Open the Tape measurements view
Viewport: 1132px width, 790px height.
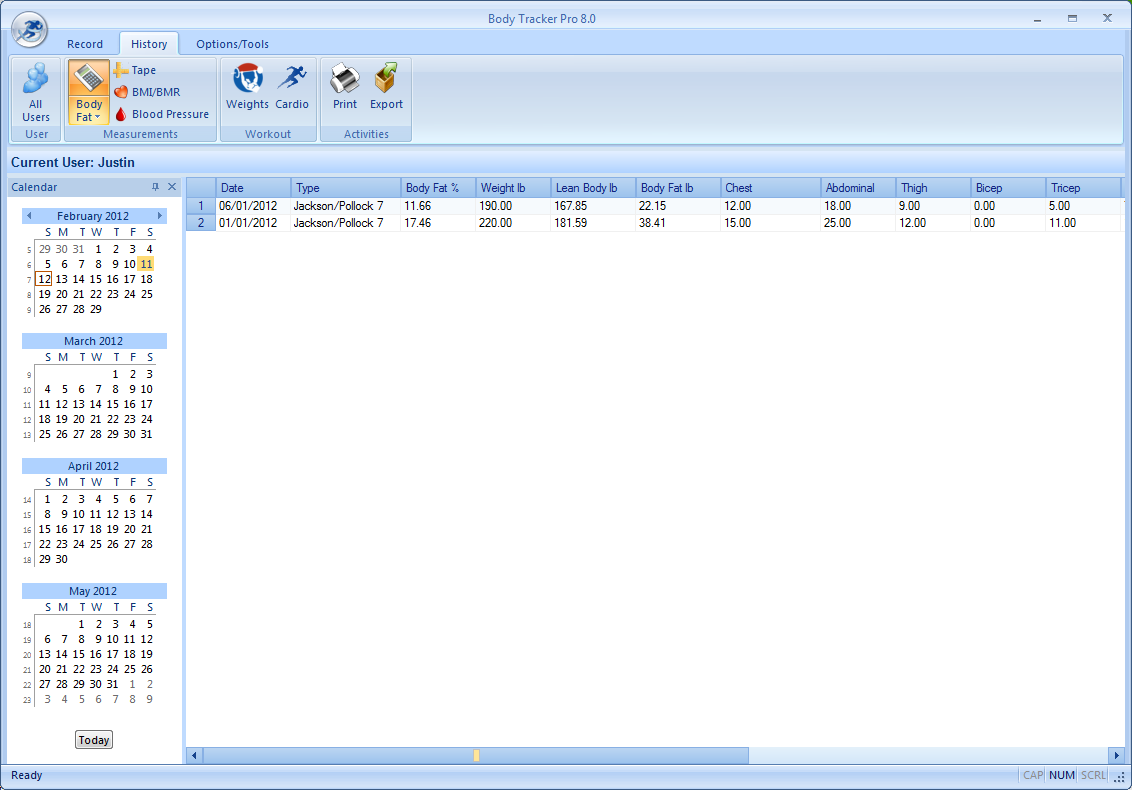pyautogui.click(x=135, y=70)
